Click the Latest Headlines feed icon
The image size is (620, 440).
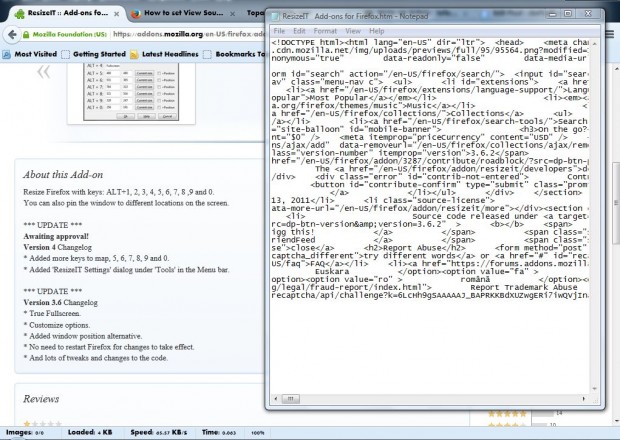click(134, 55)
